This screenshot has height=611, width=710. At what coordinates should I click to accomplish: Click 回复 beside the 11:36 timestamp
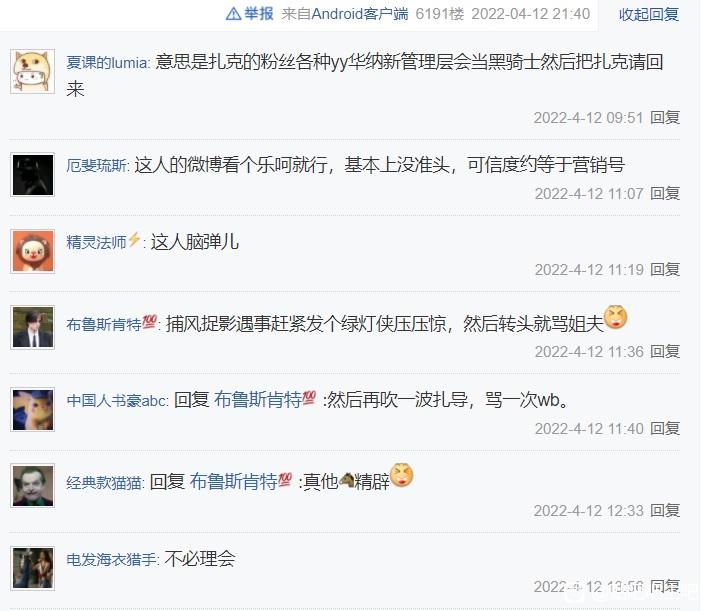point(665,351)
